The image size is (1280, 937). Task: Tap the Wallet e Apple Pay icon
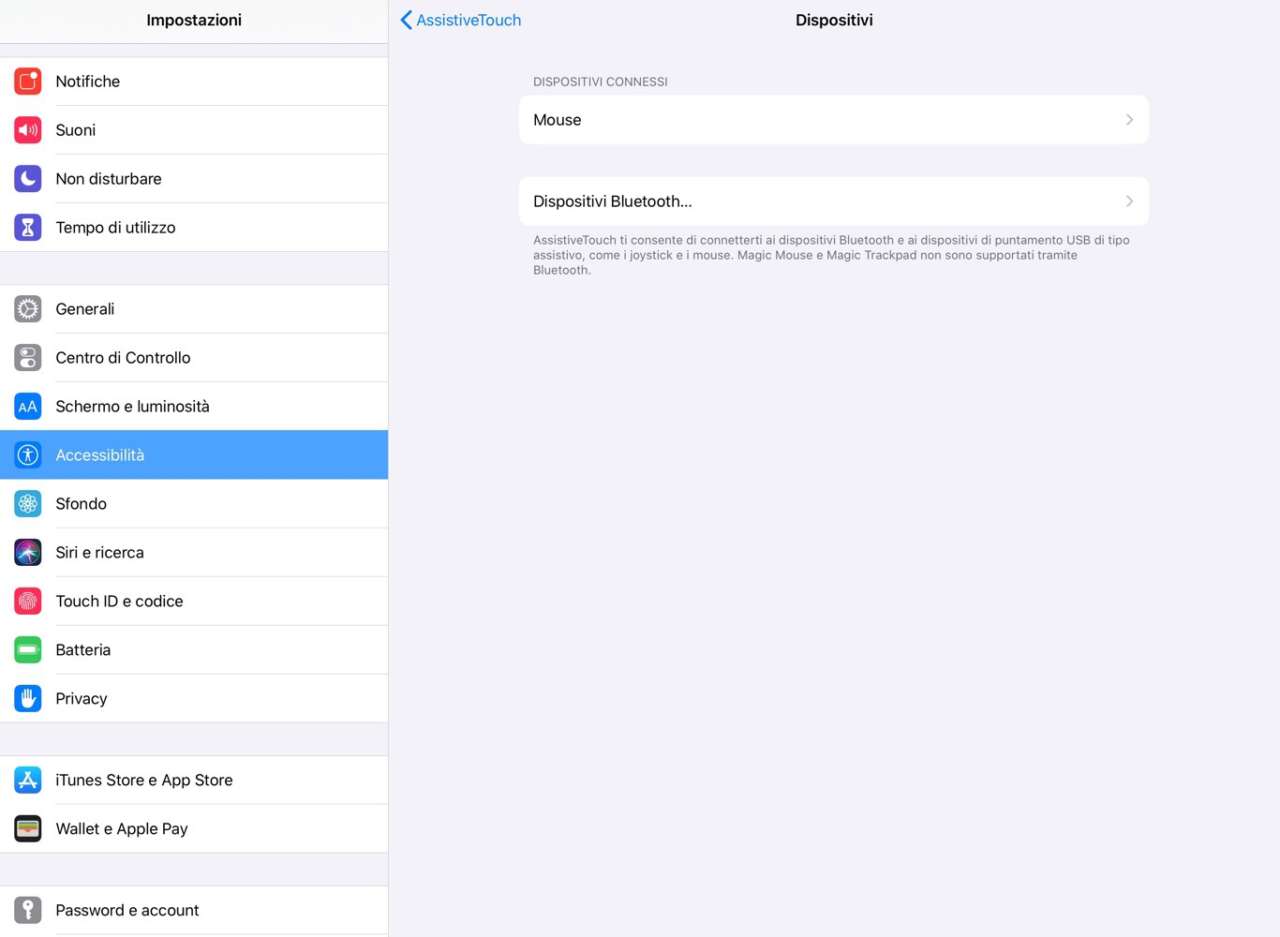click(x=28, y=829)
